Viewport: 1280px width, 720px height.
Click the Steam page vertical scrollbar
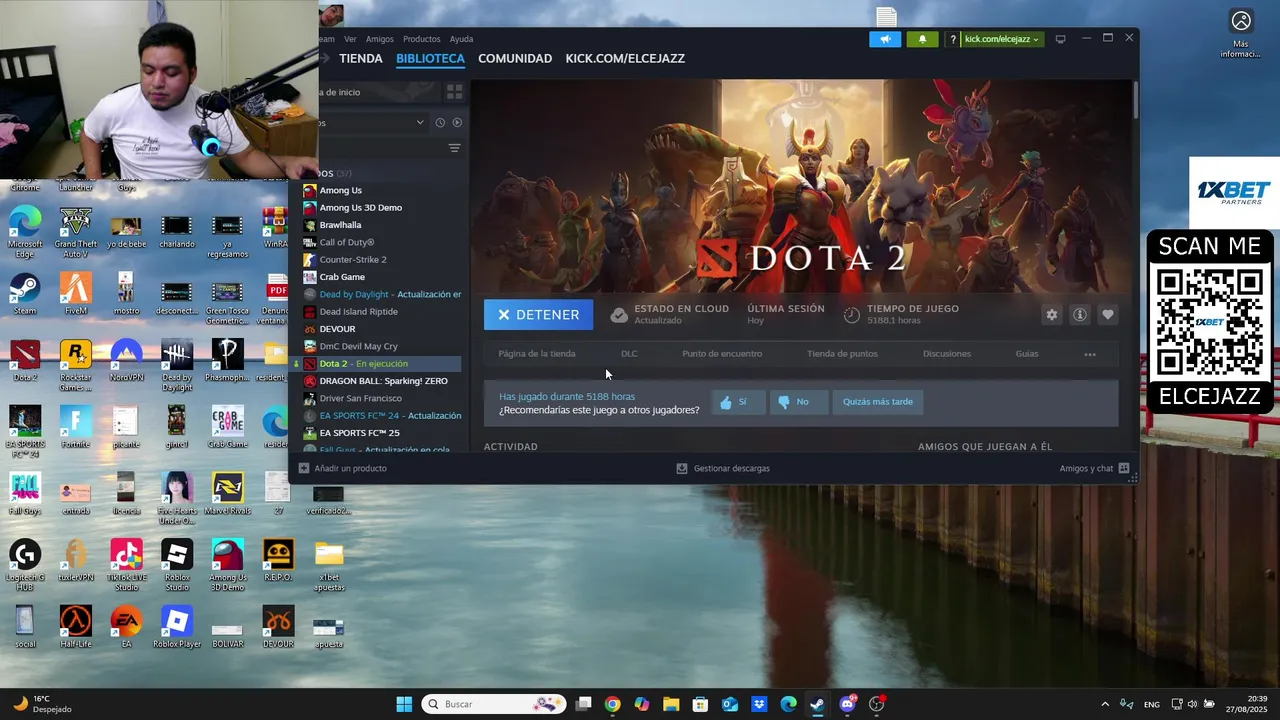pos(1135,100)
